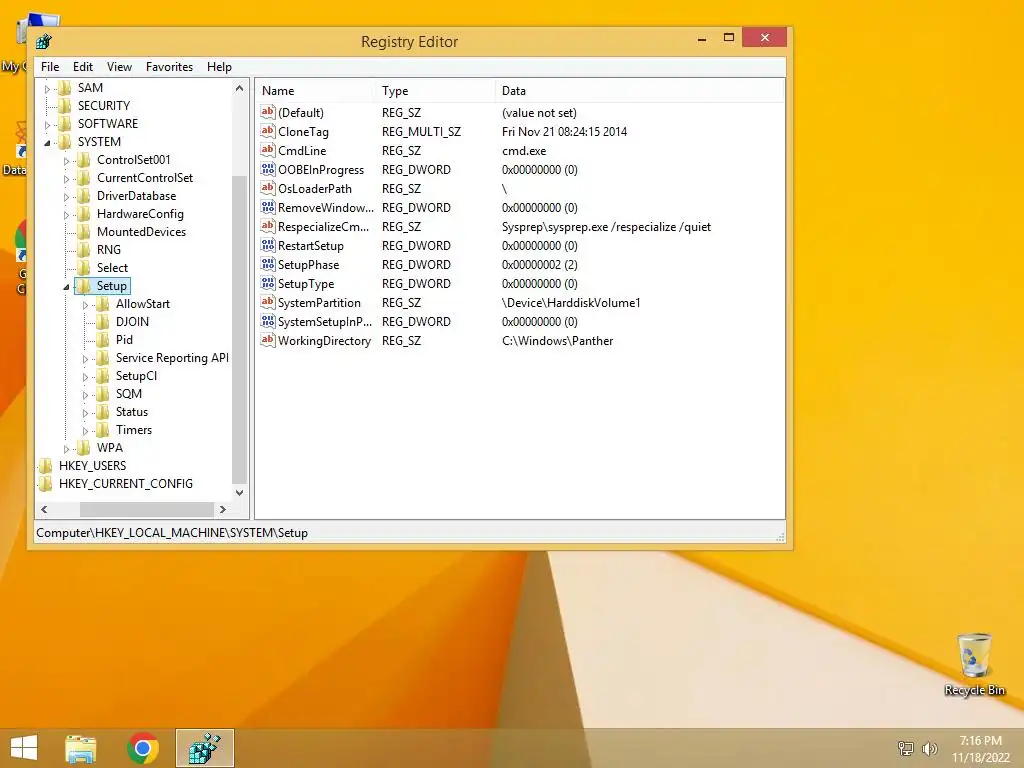Select the RespecializeCm... value
1024x768 pixels.
pyautogui.click(x=323, y=227)
